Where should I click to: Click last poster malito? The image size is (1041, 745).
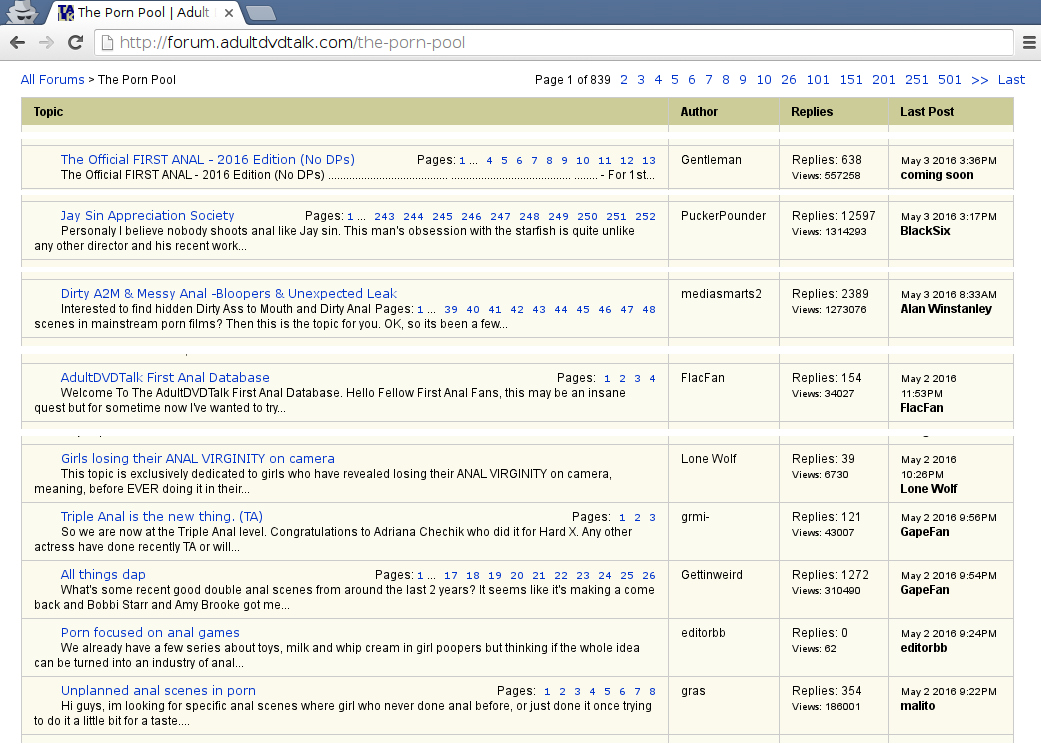tap(918, 706)
